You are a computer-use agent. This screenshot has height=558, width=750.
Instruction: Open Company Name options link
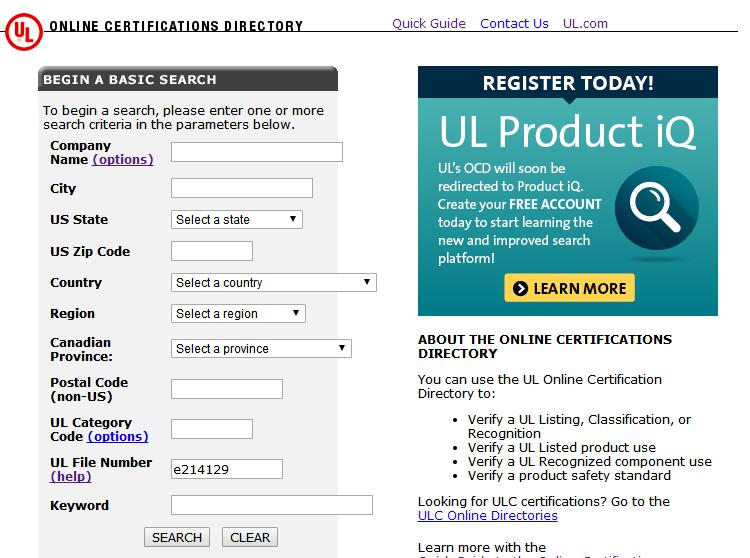123,160
